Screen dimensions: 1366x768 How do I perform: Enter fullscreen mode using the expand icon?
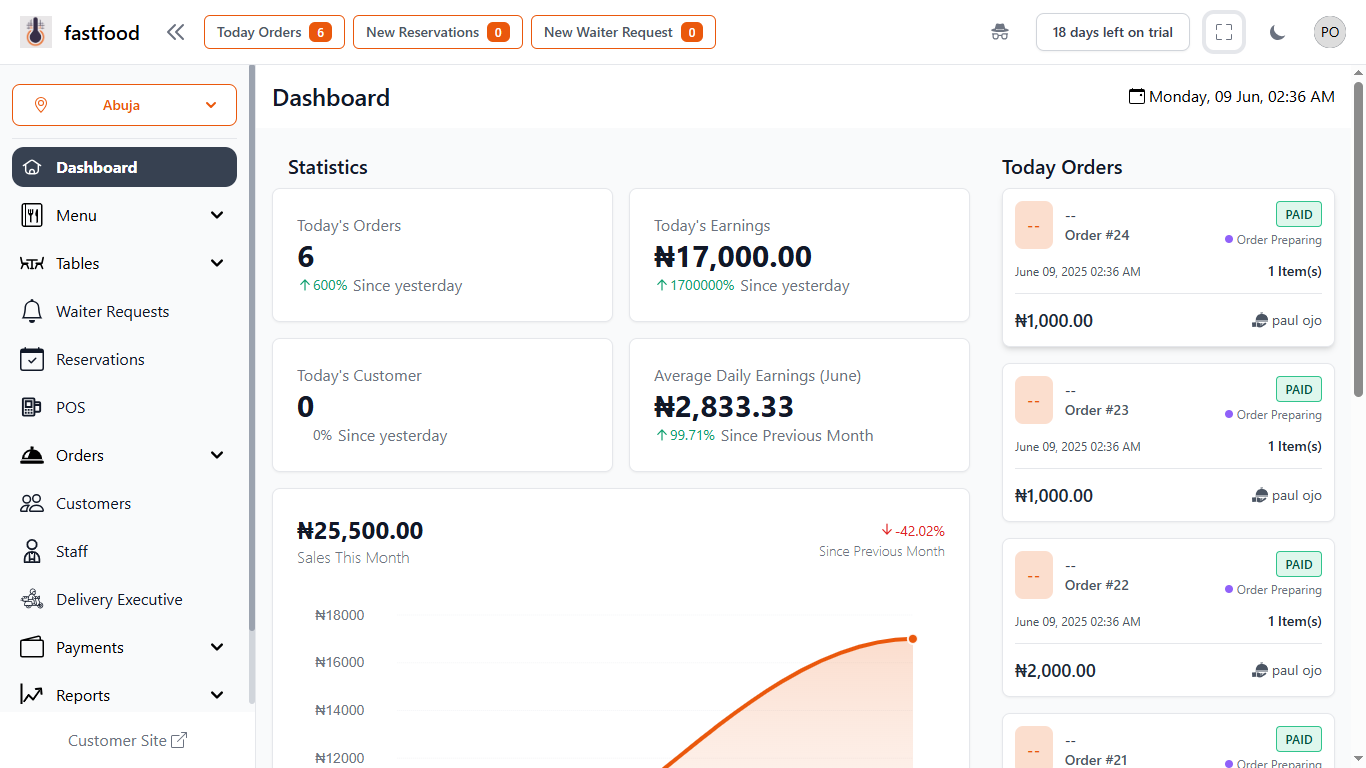click(x=1223, y=32)
